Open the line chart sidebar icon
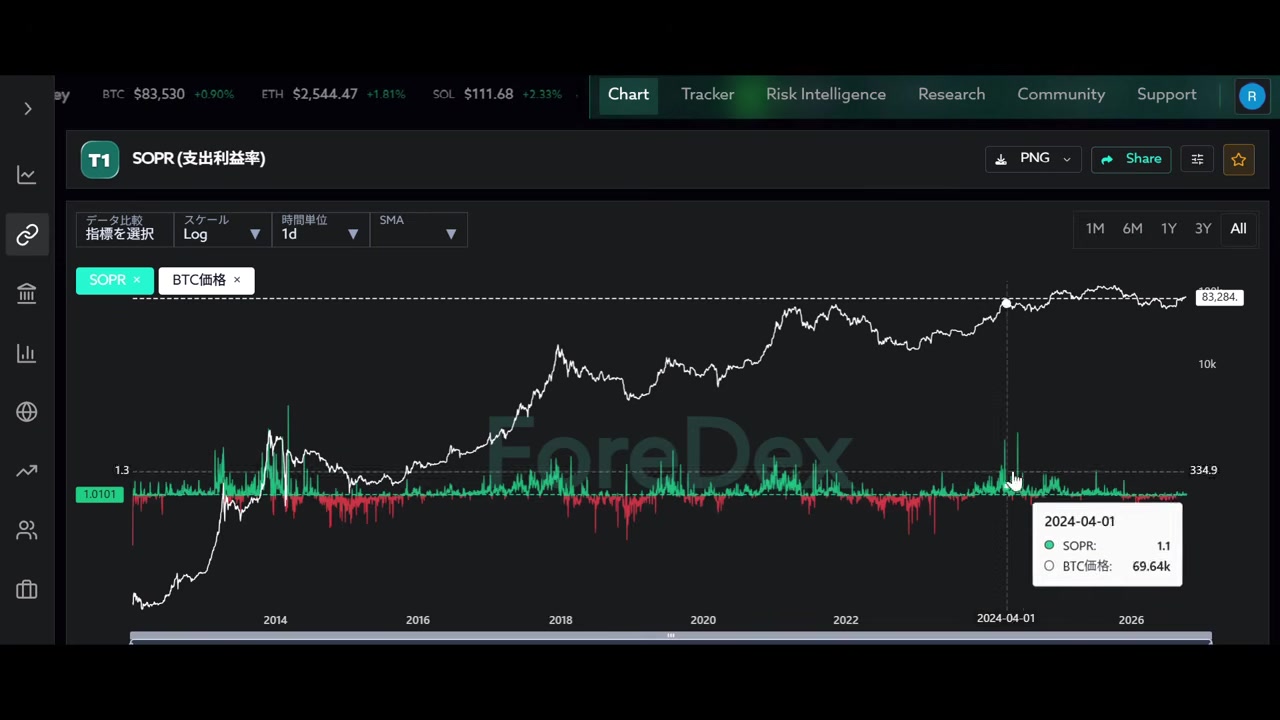 click(27, 175)
